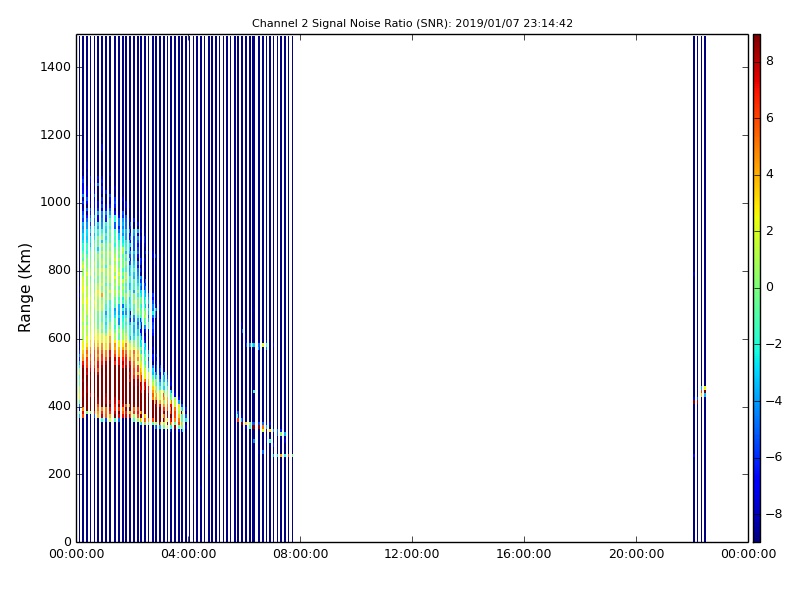Click the 12:00:00 time axis label

[412, 554]
